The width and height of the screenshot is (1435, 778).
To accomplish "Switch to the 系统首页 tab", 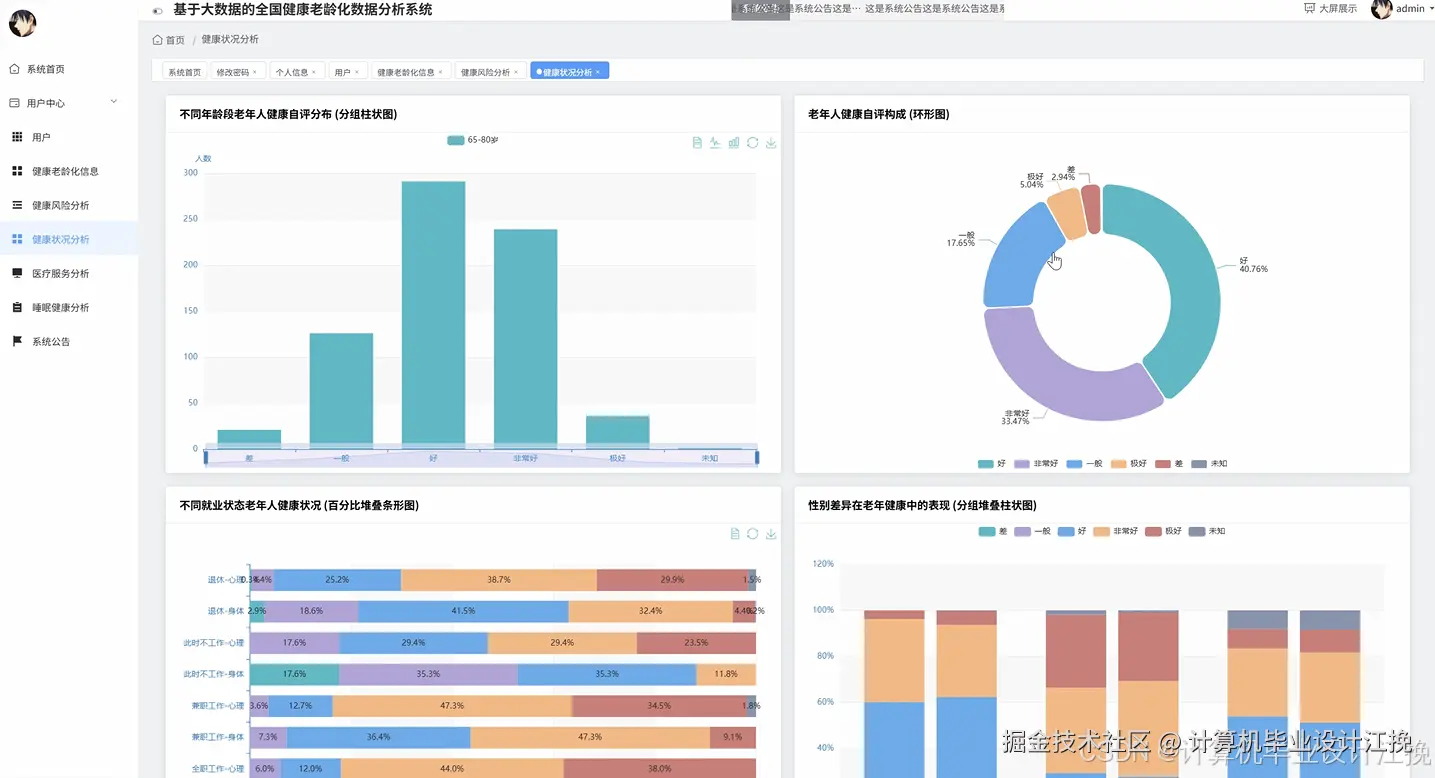I will click(x=184, y=72).
